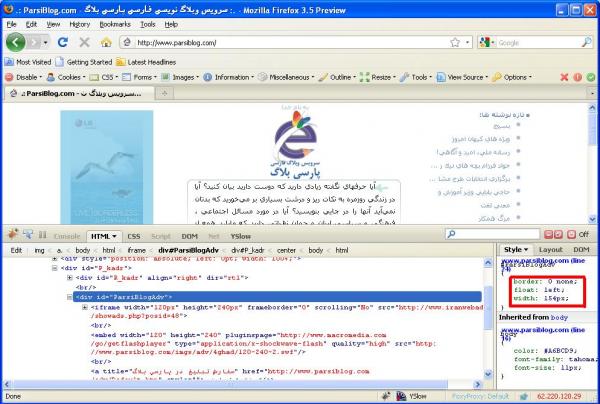Go to Home page via house icon
This screenshot has width=600, height=404.
(106, 42)
